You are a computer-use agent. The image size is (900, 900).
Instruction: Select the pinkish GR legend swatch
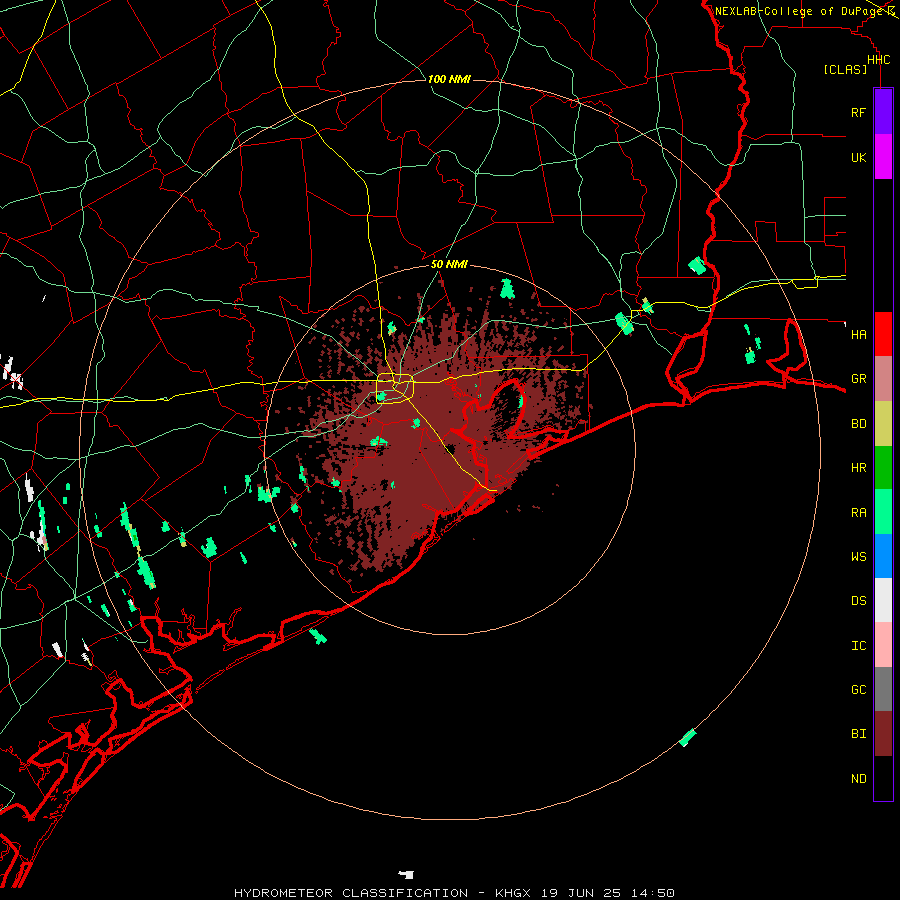point(883,379)
